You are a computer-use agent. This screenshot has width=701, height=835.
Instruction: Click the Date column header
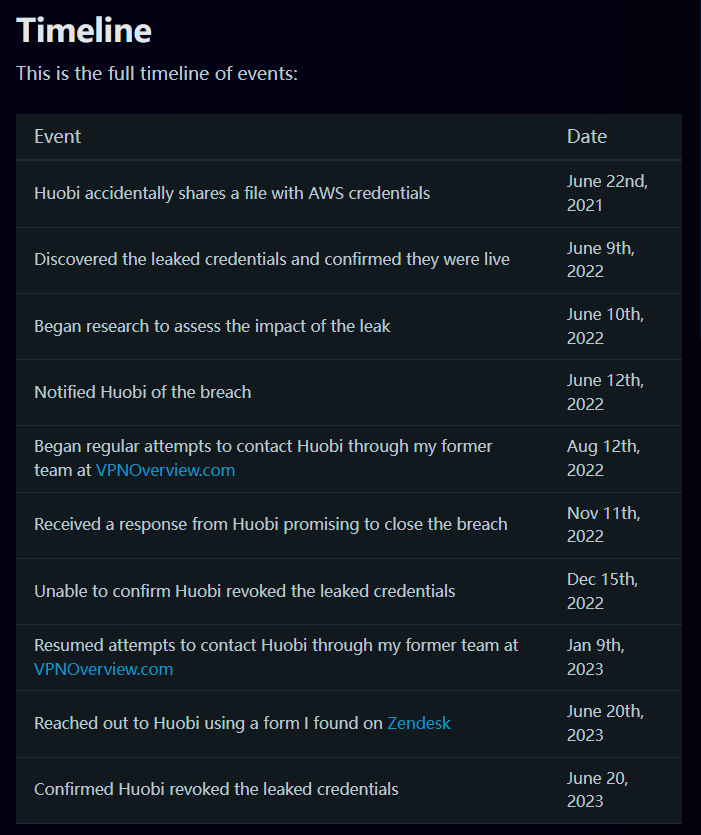(587, 137)
